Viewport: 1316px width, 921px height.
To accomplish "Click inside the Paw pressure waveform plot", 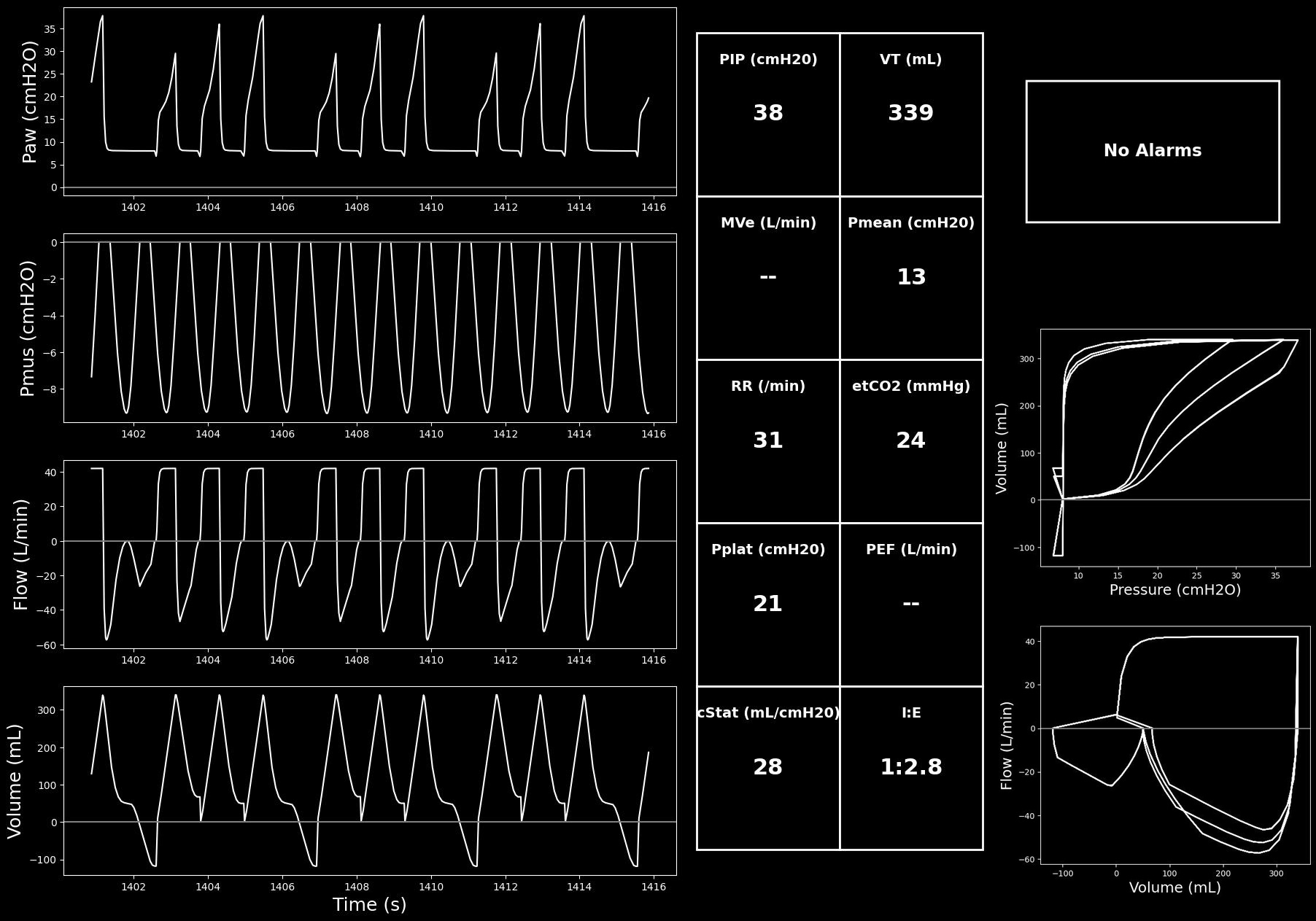I will (370, 101).
